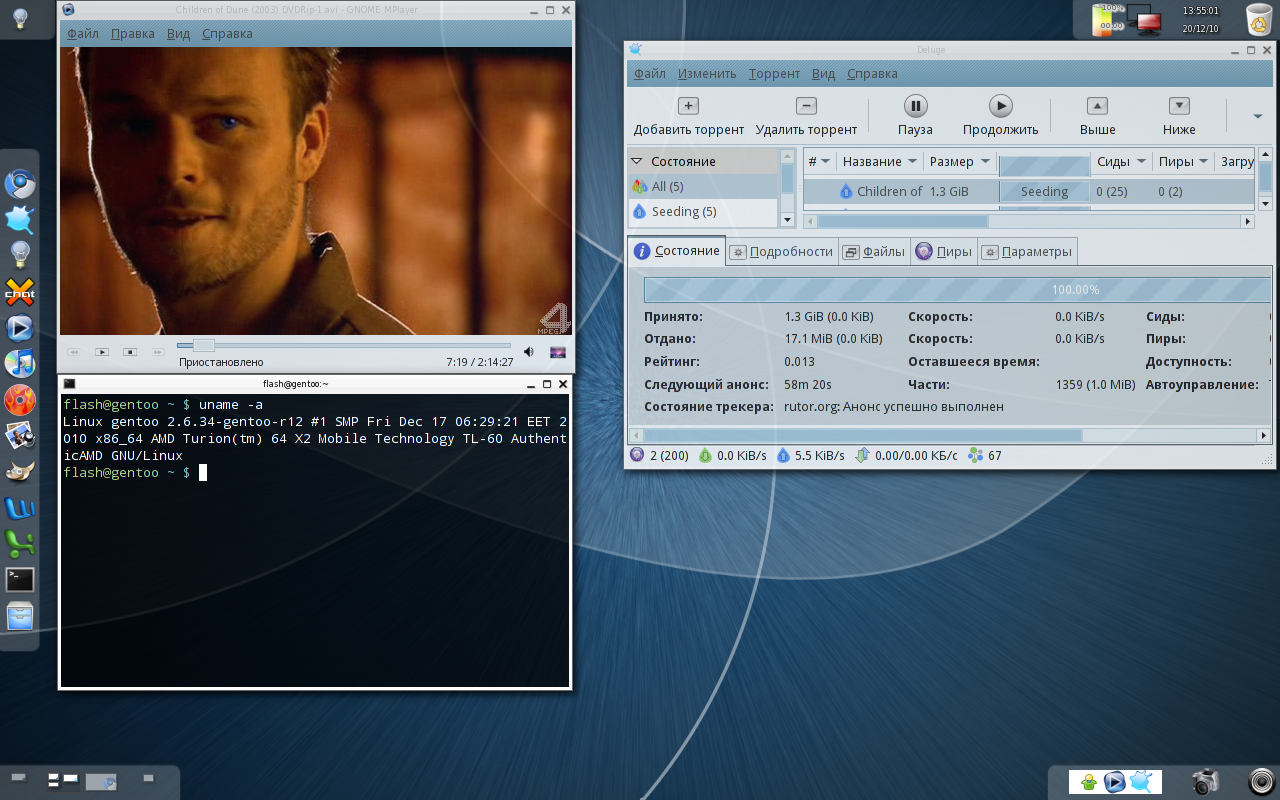Click the 100.00% torrent progress bar
The width and height of the screenshot is (1280, 800).
[956, 290]
